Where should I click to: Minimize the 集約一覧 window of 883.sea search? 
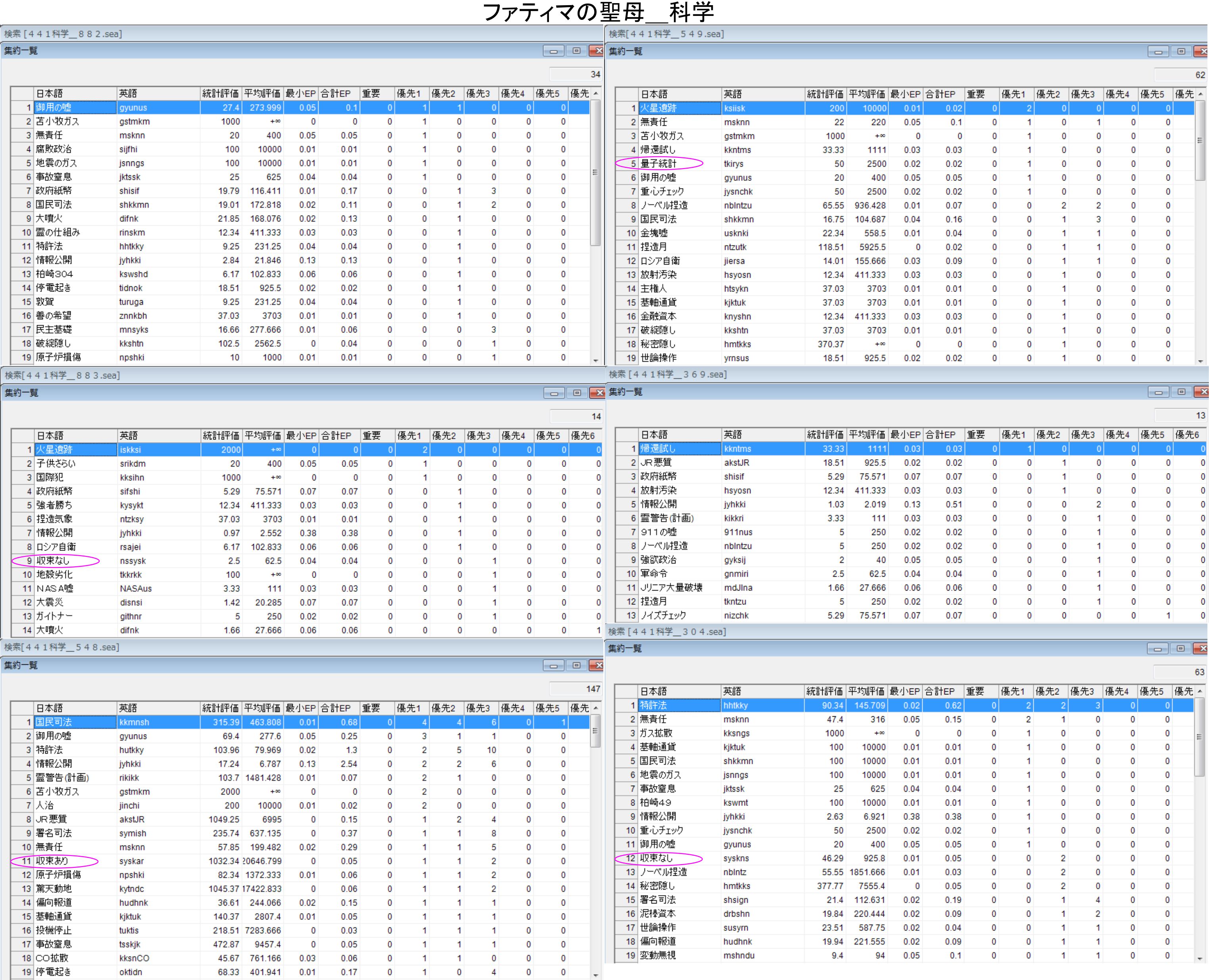tap(553, 393)
